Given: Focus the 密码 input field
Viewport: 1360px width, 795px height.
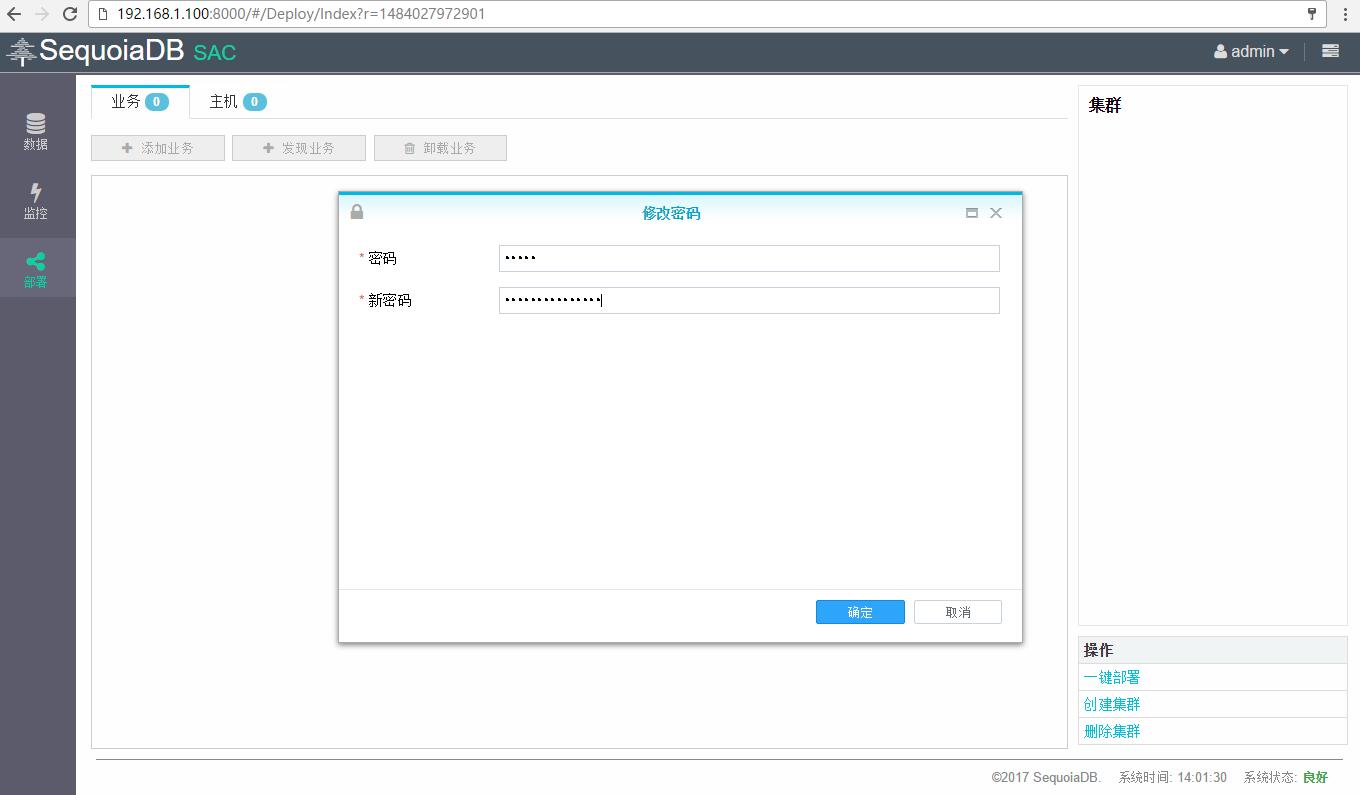Looking at the screenshot, I should (749, 258).
